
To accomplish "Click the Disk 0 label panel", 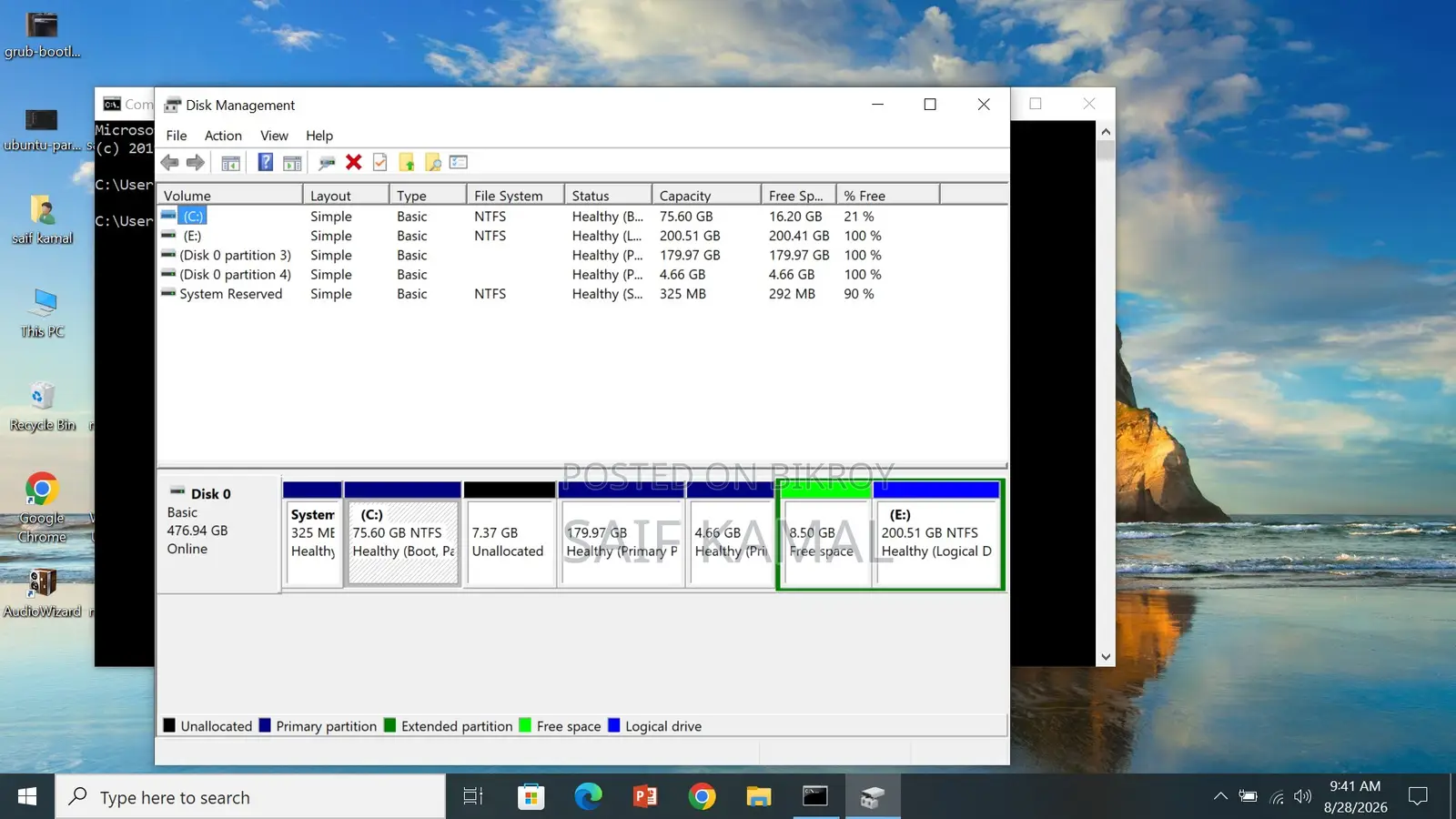I will pos(218,533).
